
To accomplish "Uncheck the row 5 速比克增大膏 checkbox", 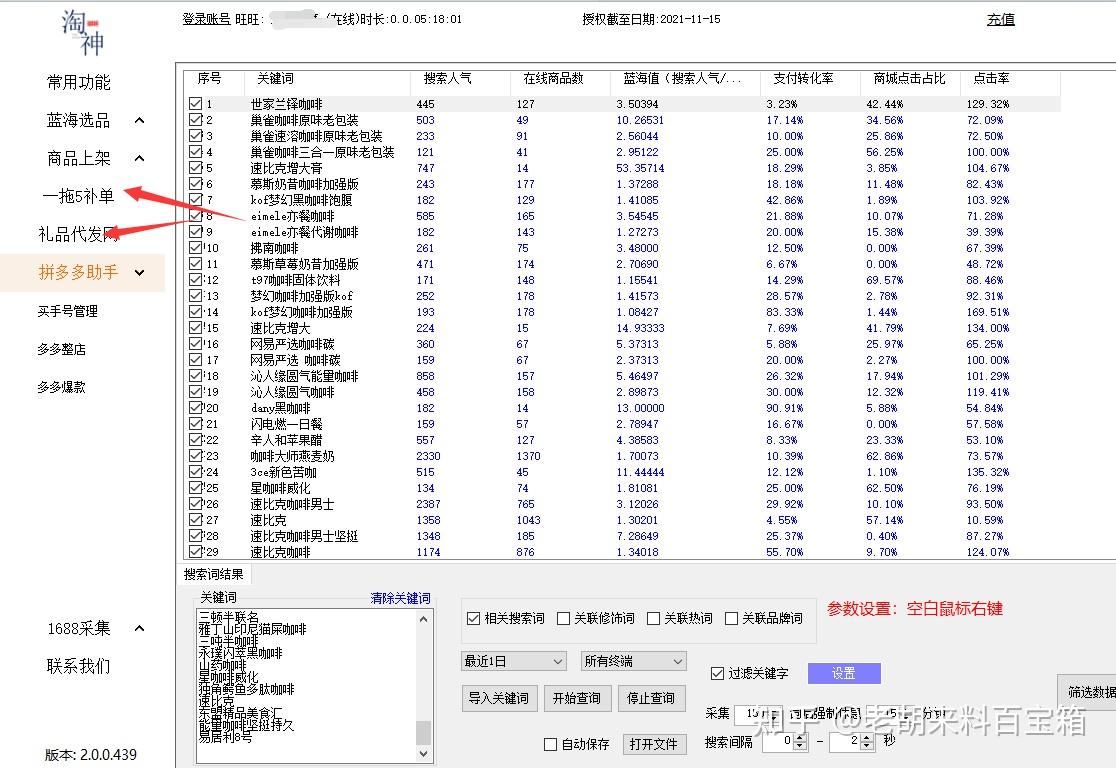I will coord(196,167).
